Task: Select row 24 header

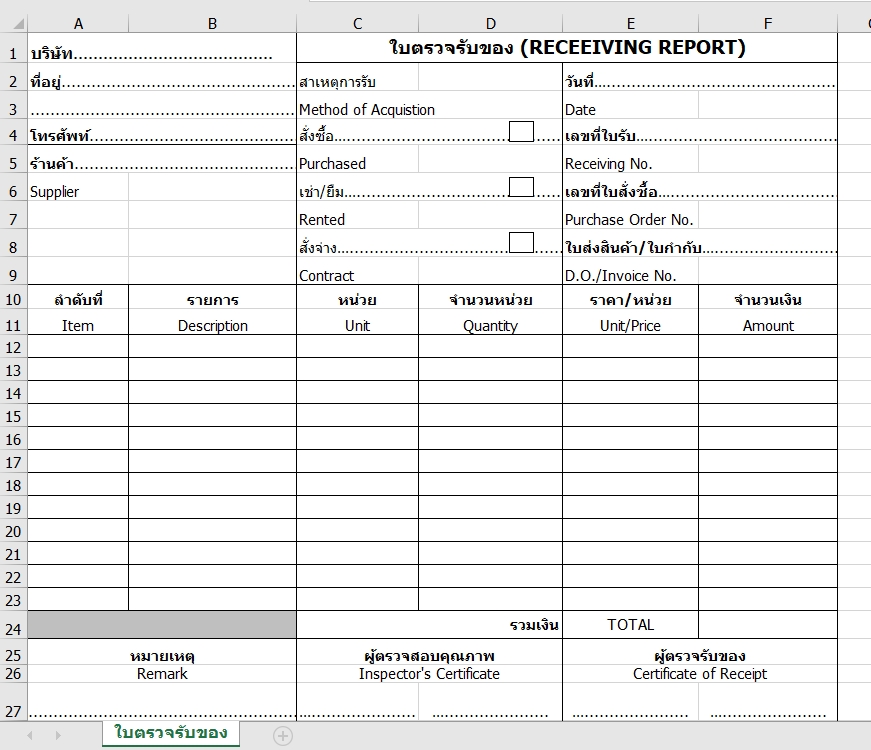Action: click(x=13, y=625)
